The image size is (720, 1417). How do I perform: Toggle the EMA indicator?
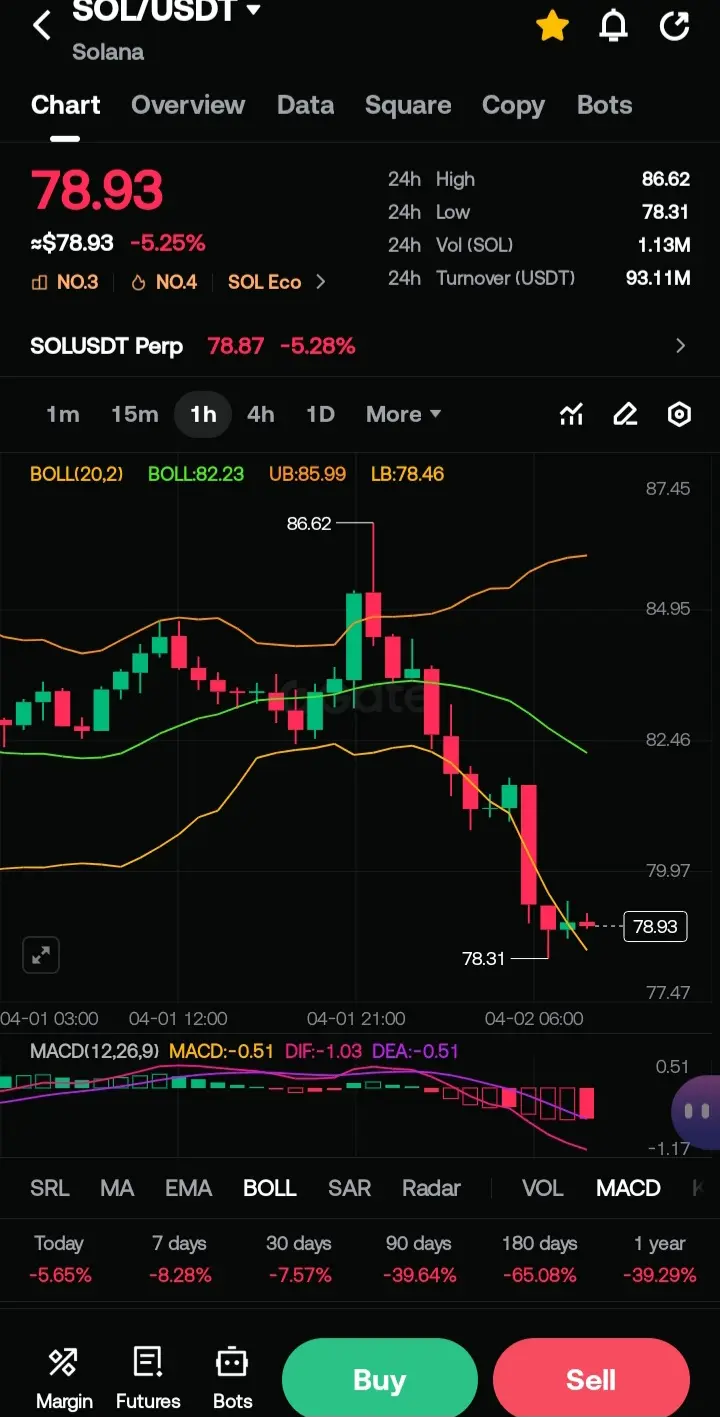188,1188
